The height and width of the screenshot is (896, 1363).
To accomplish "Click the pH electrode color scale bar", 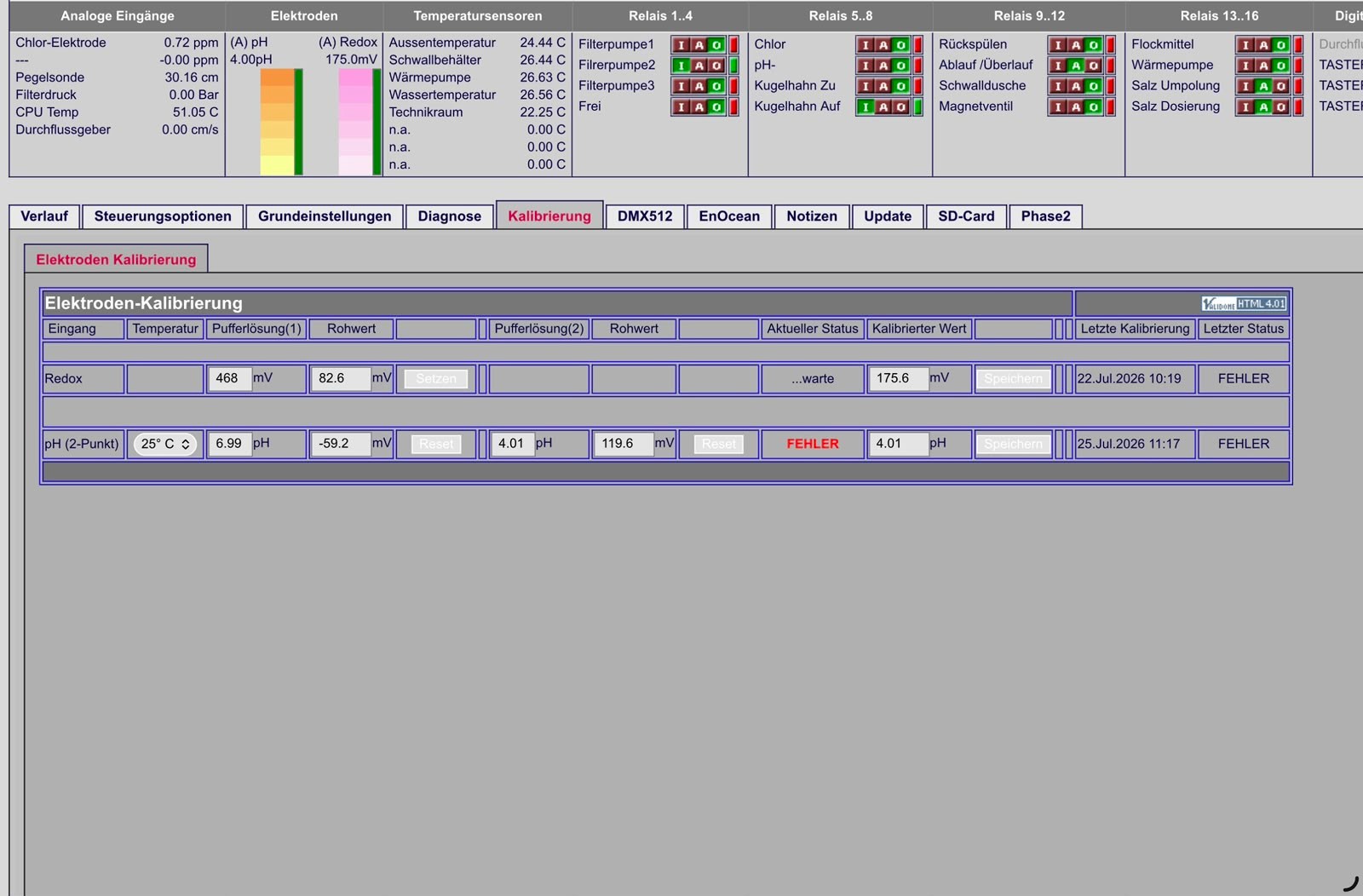I will click(277, 122).
